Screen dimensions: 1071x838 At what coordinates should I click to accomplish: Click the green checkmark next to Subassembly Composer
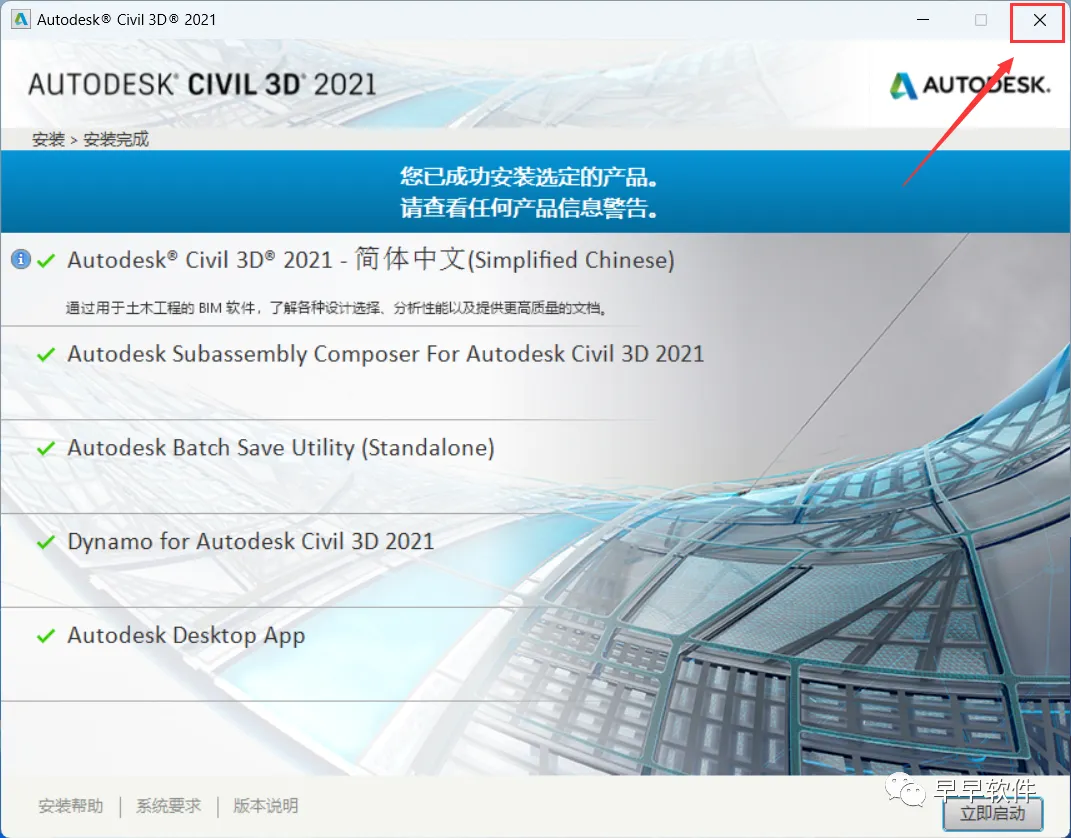[x=46, y=354]
